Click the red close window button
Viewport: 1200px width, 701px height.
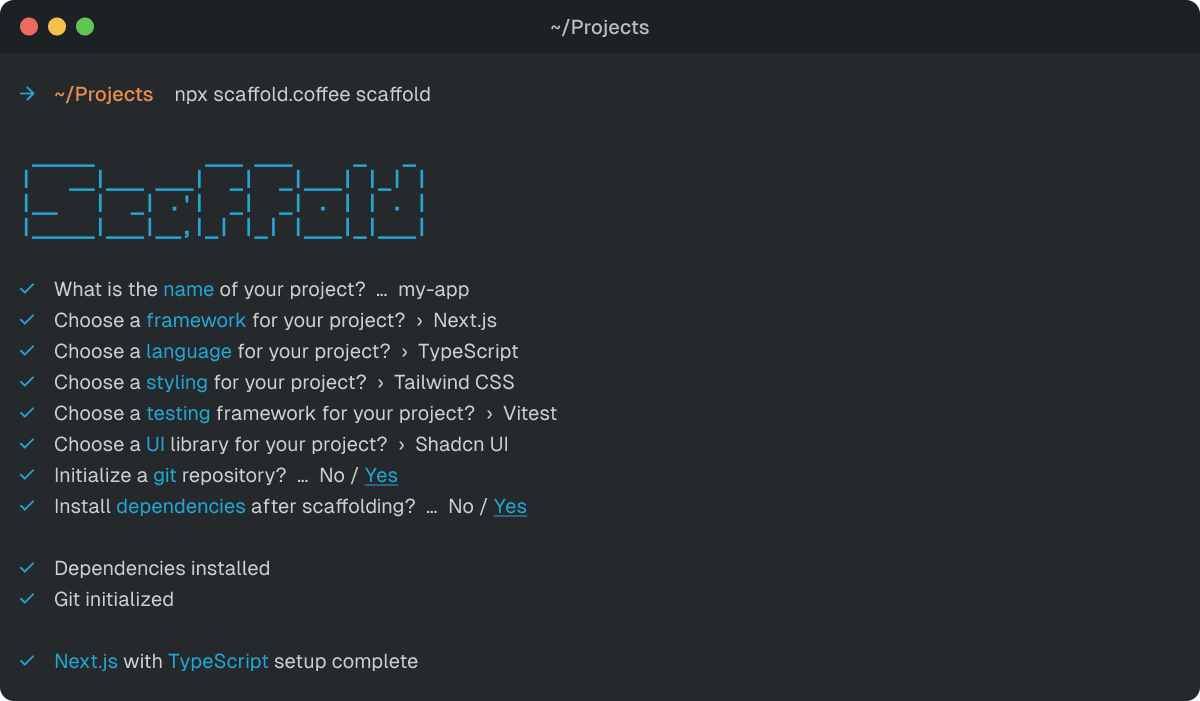[x=29, y=27]
